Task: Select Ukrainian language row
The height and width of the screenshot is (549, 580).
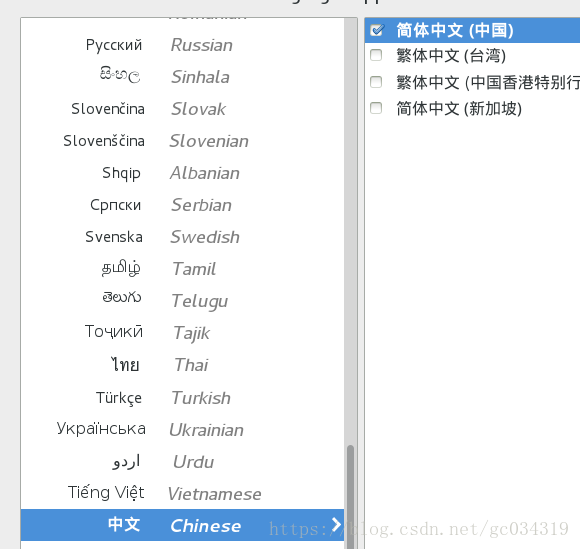Action: click(182, 430)
